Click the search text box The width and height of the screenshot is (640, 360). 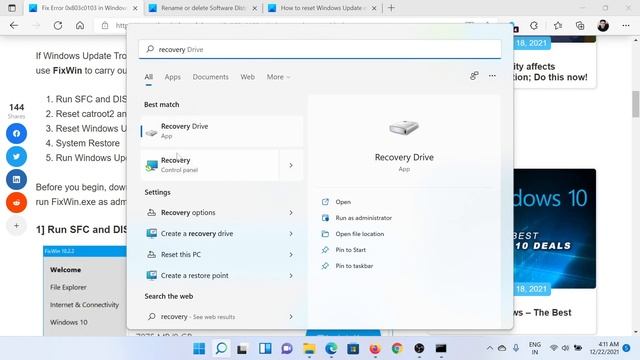click(x=320, y=49)
